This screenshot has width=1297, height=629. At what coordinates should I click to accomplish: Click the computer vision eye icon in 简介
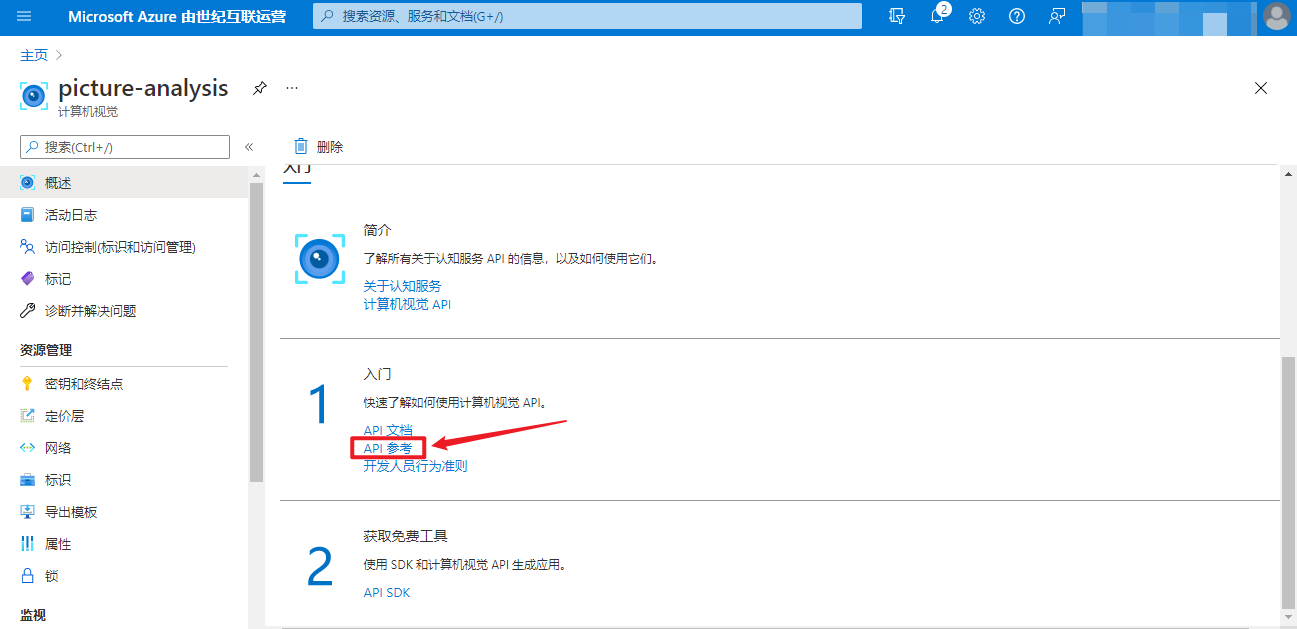[320, 259]
